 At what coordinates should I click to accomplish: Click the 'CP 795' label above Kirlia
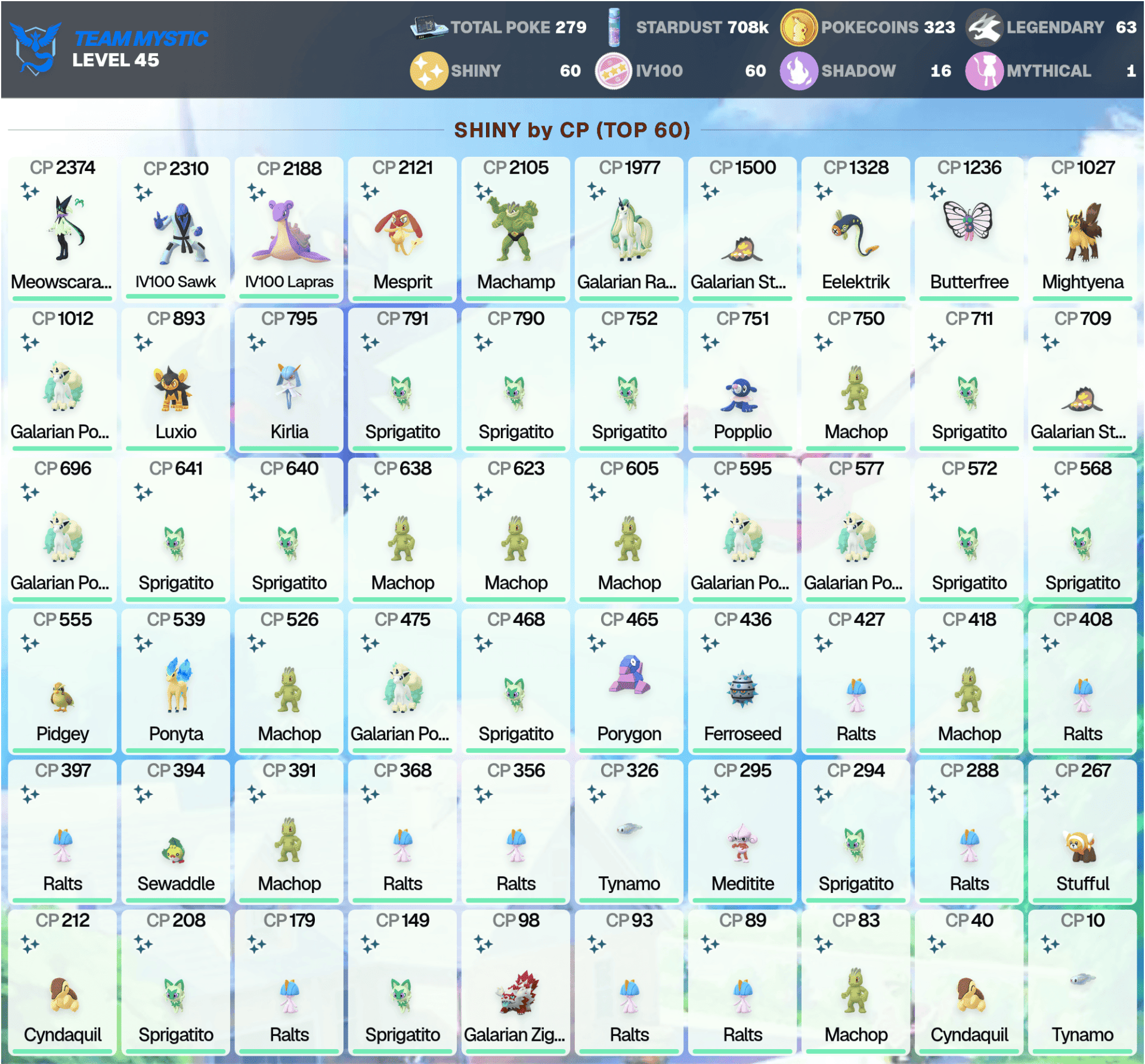pyautogui.click(x=289, y=318)
